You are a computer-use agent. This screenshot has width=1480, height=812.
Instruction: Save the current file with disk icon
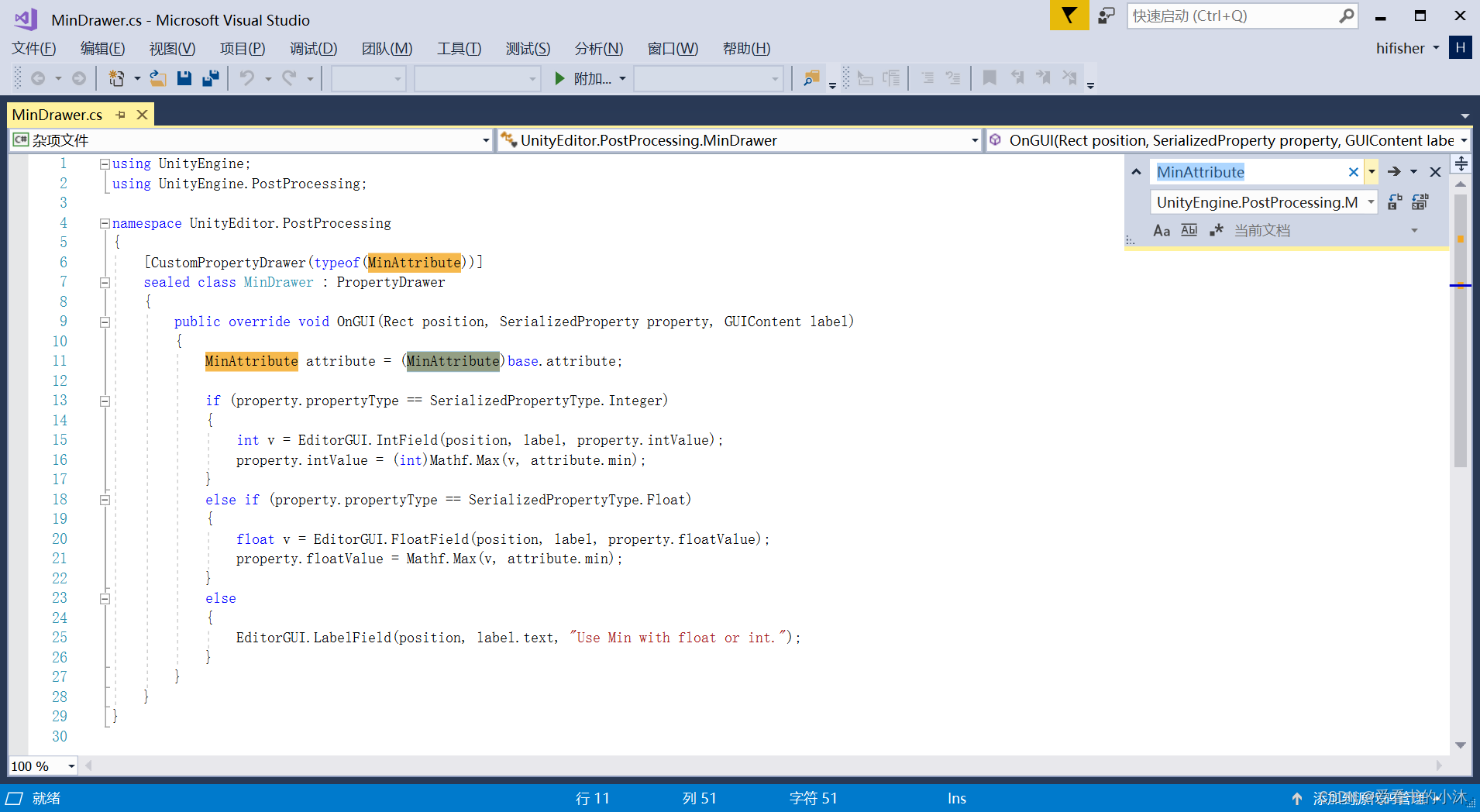[184, 78]
